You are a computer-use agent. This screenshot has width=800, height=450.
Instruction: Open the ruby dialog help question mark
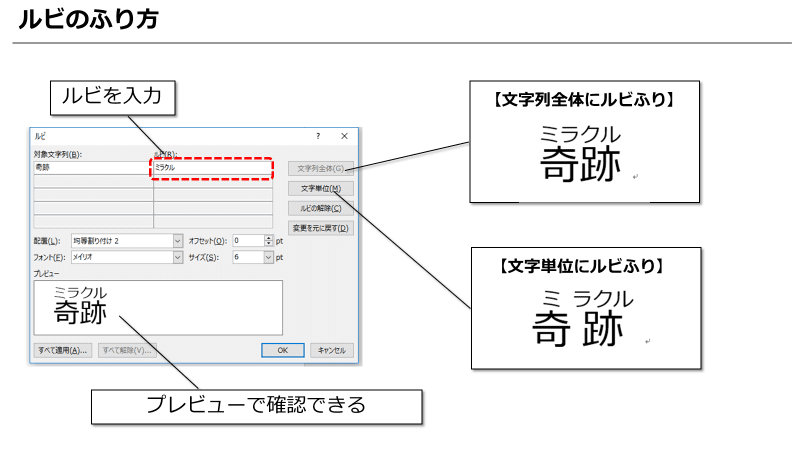tap(318, 136)
